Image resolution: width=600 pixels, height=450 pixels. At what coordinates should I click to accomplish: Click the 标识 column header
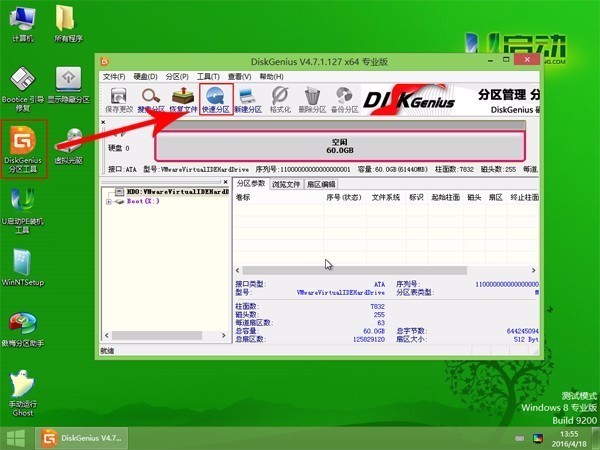click(x=417, y=197)
